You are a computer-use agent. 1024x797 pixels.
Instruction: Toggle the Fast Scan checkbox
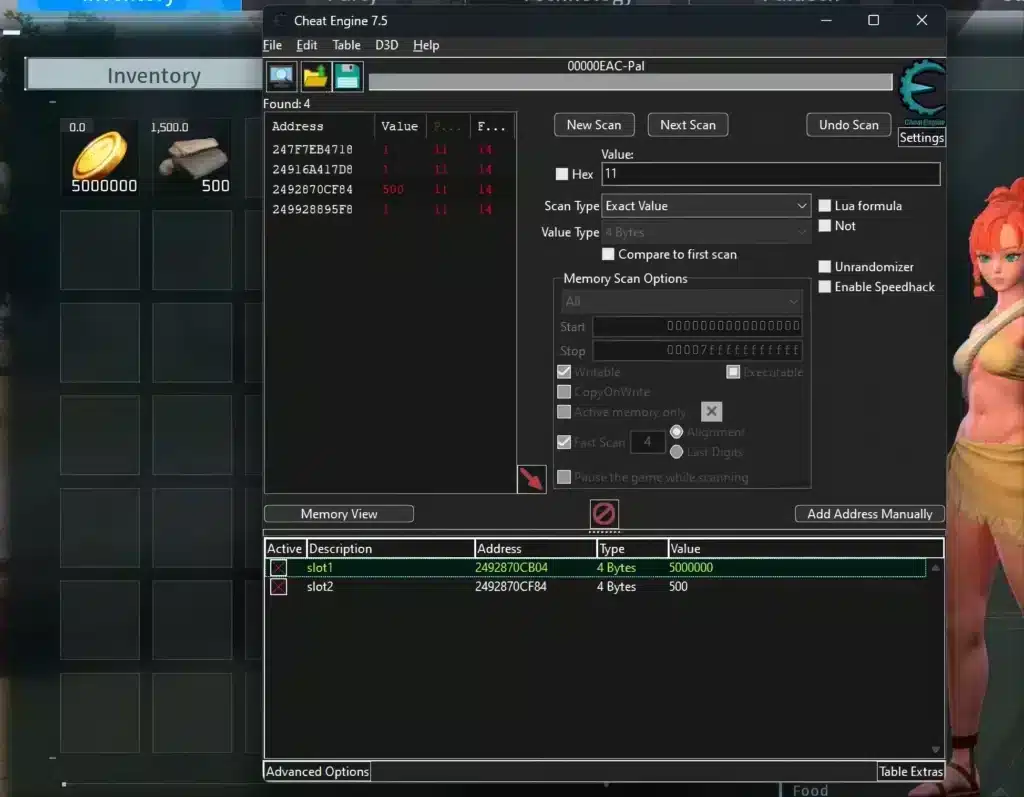[x=564, y=442]
